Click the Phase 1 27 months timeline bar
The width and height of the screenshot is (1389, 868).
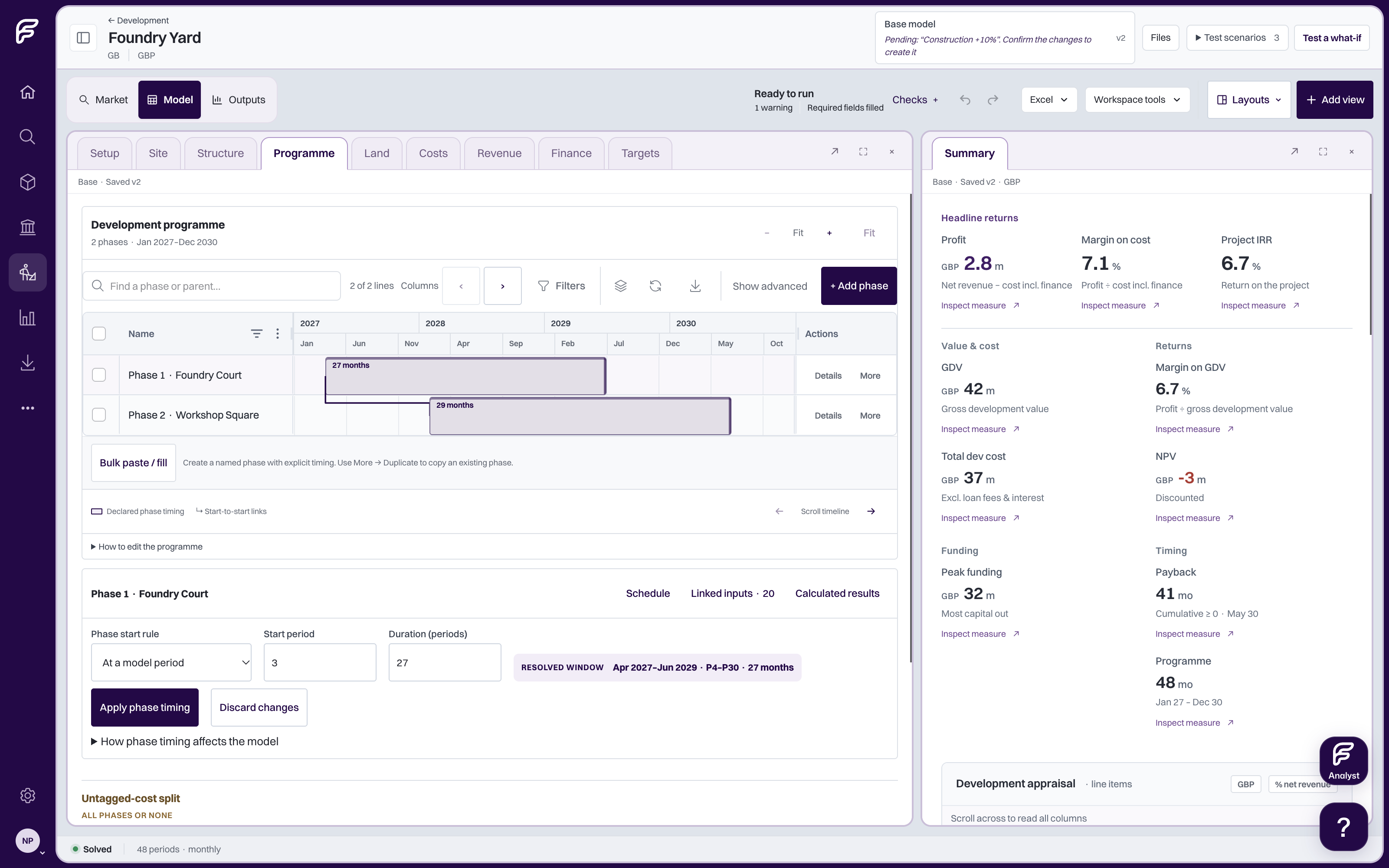pos(465,376)
